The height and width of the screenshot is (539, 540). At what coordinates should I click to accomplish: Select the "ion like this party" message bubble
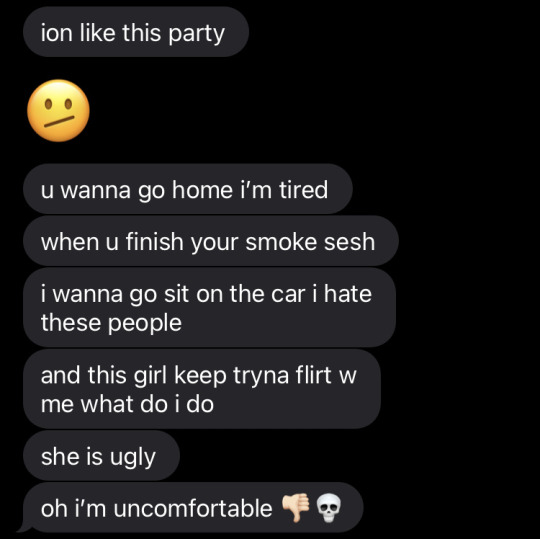click(136, 32)
